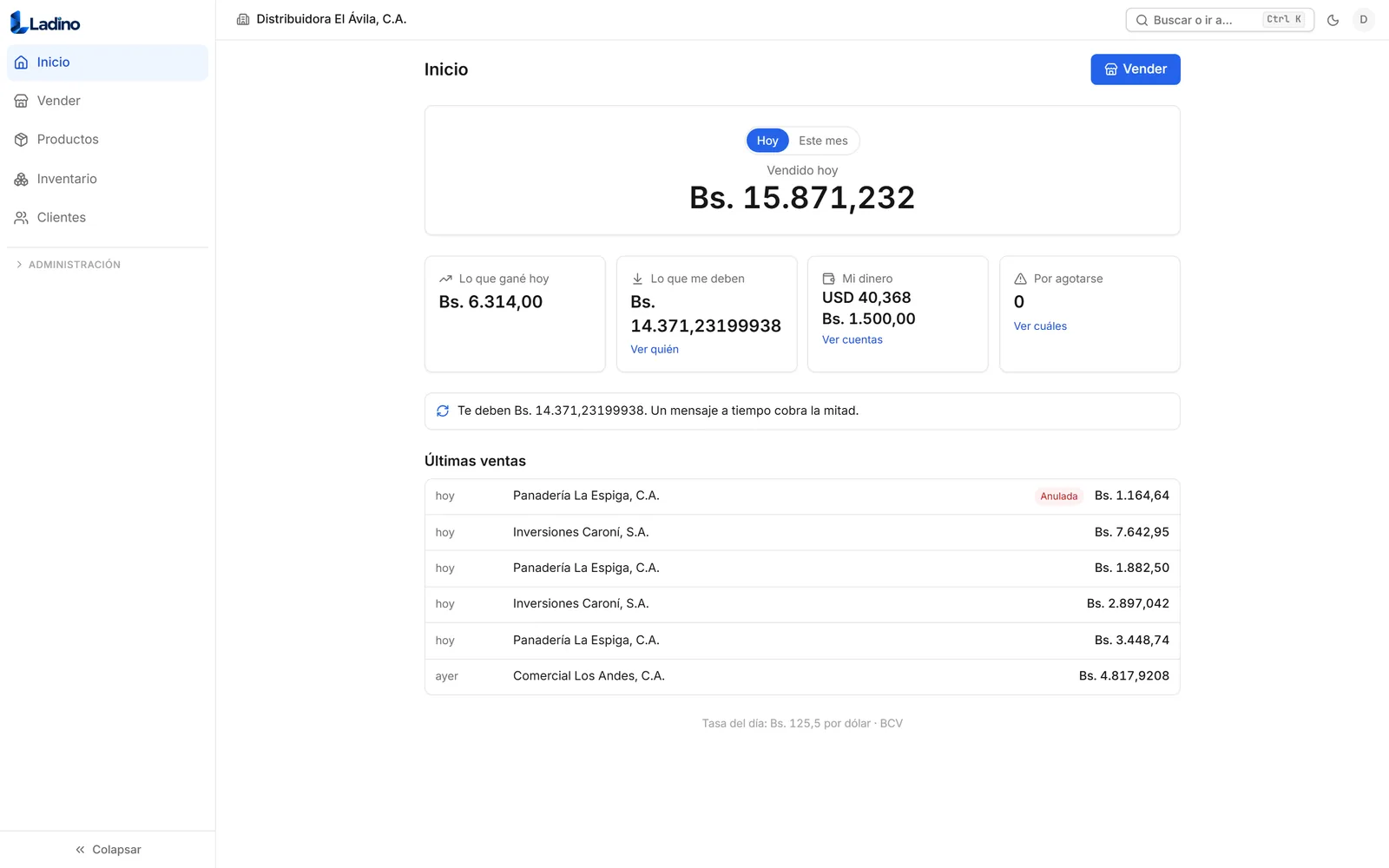Image resolution: width=1389 pixels, height=868 pixels.
Task: Click the Lo que gané hoy value Bs. 6.314,00
Action: [490, 302]
